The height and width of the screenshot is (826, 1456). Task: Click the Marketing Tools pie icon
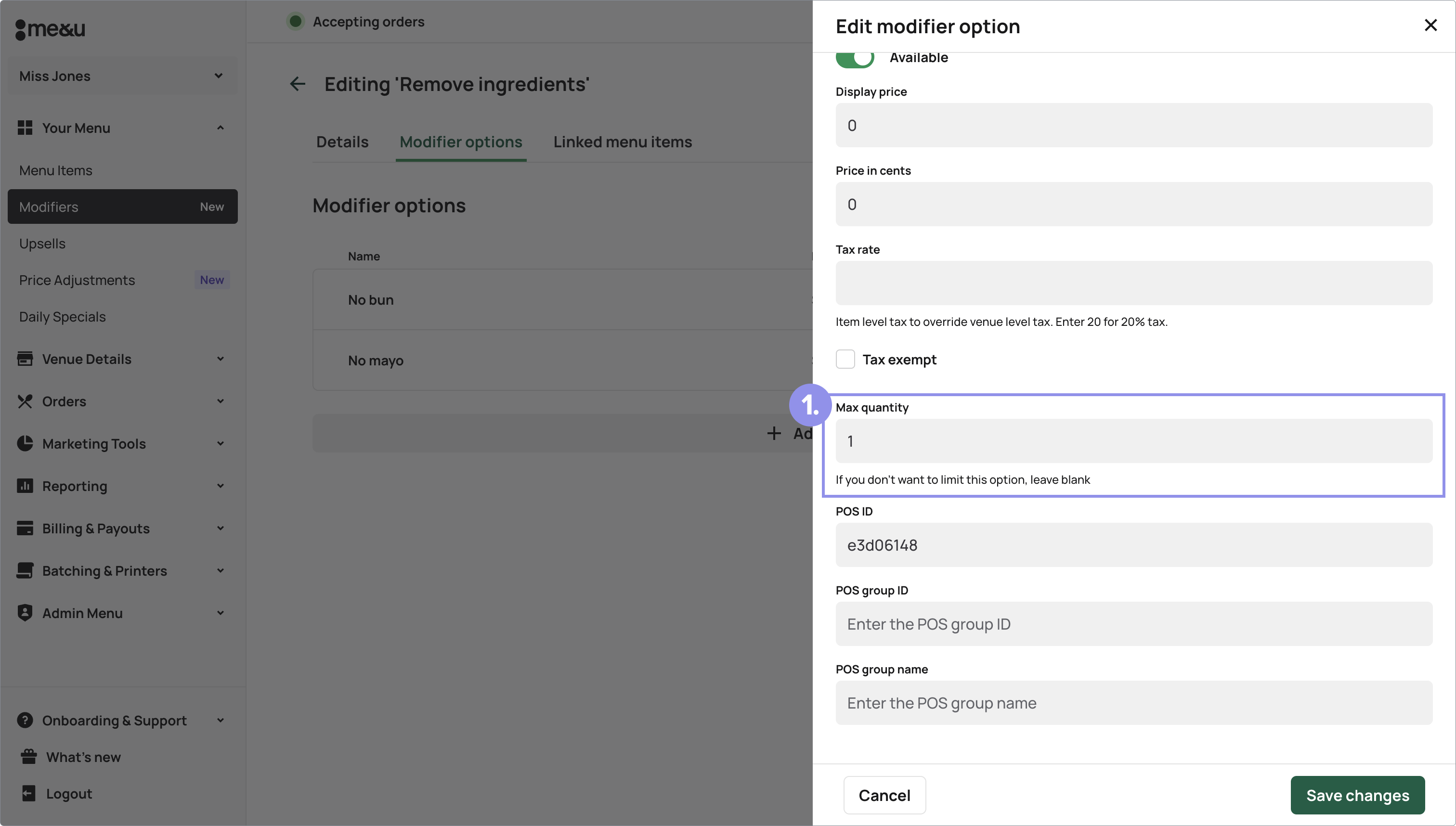(25, 443)
